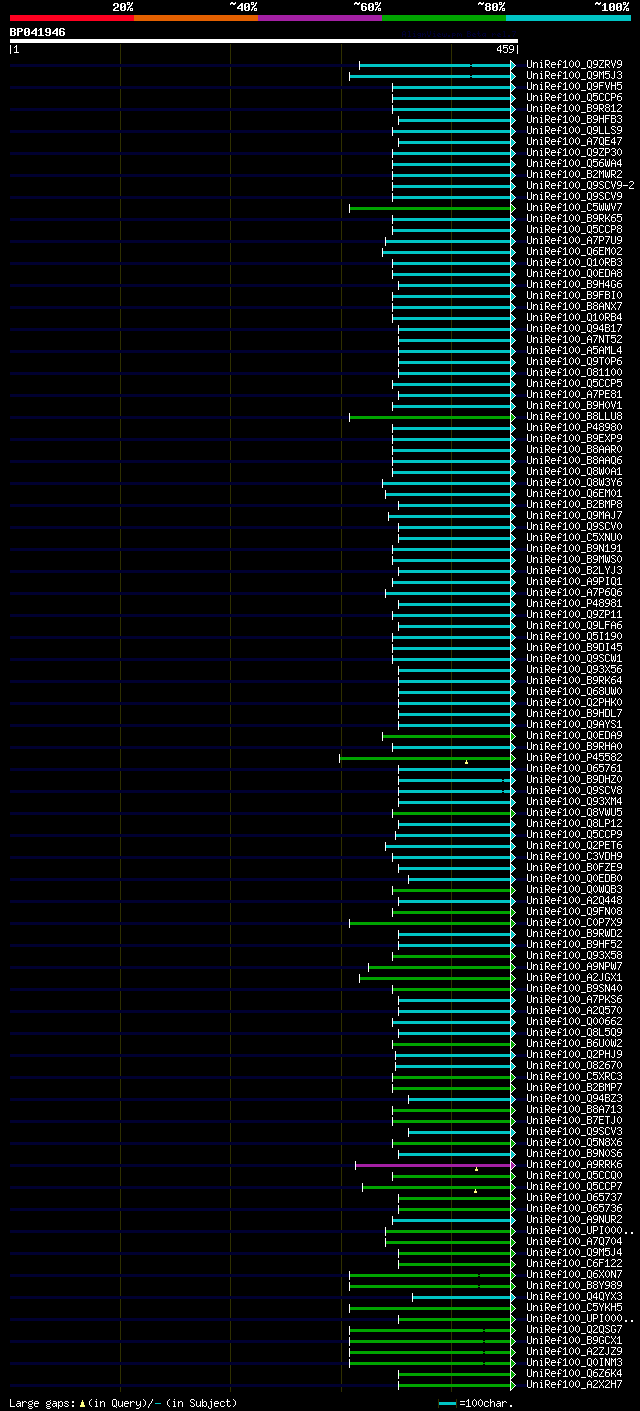Click the label UniRef100_B9H4G6
This screenshot has width=640, height=1411.
(574, 284)
